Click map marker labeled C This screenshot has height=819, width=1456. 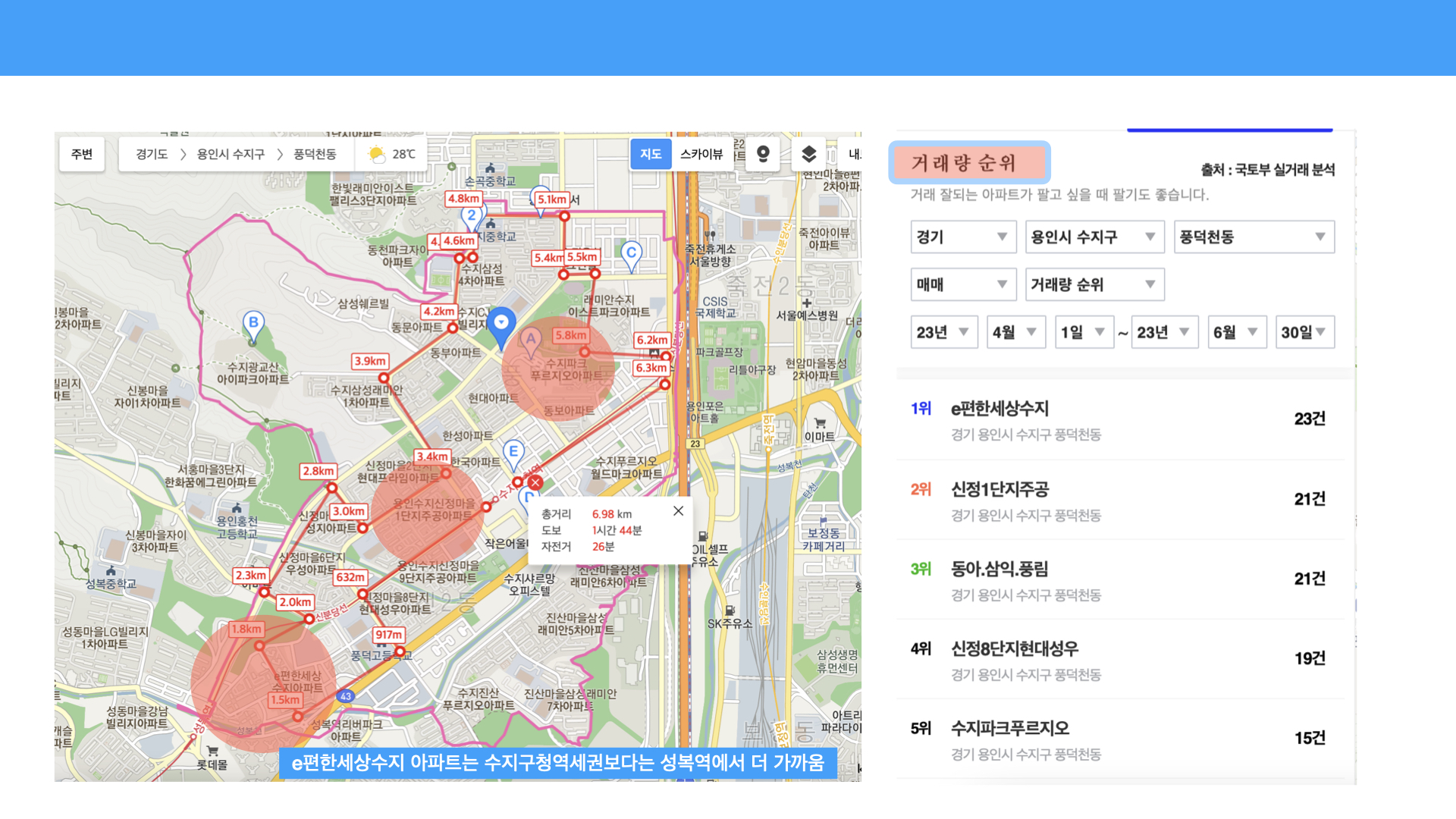click(631, 253)
